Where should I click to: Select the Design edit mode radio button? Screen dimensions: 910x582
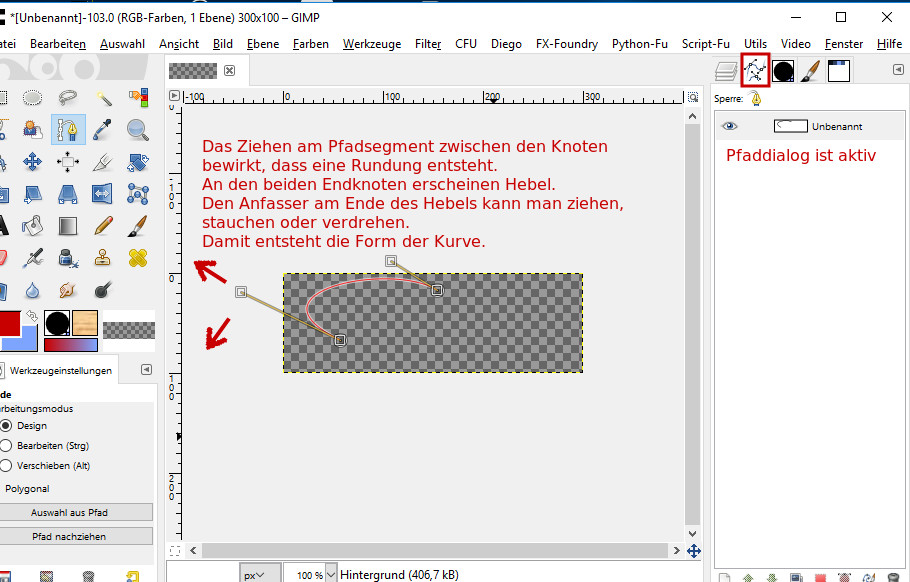pos(6,425)
